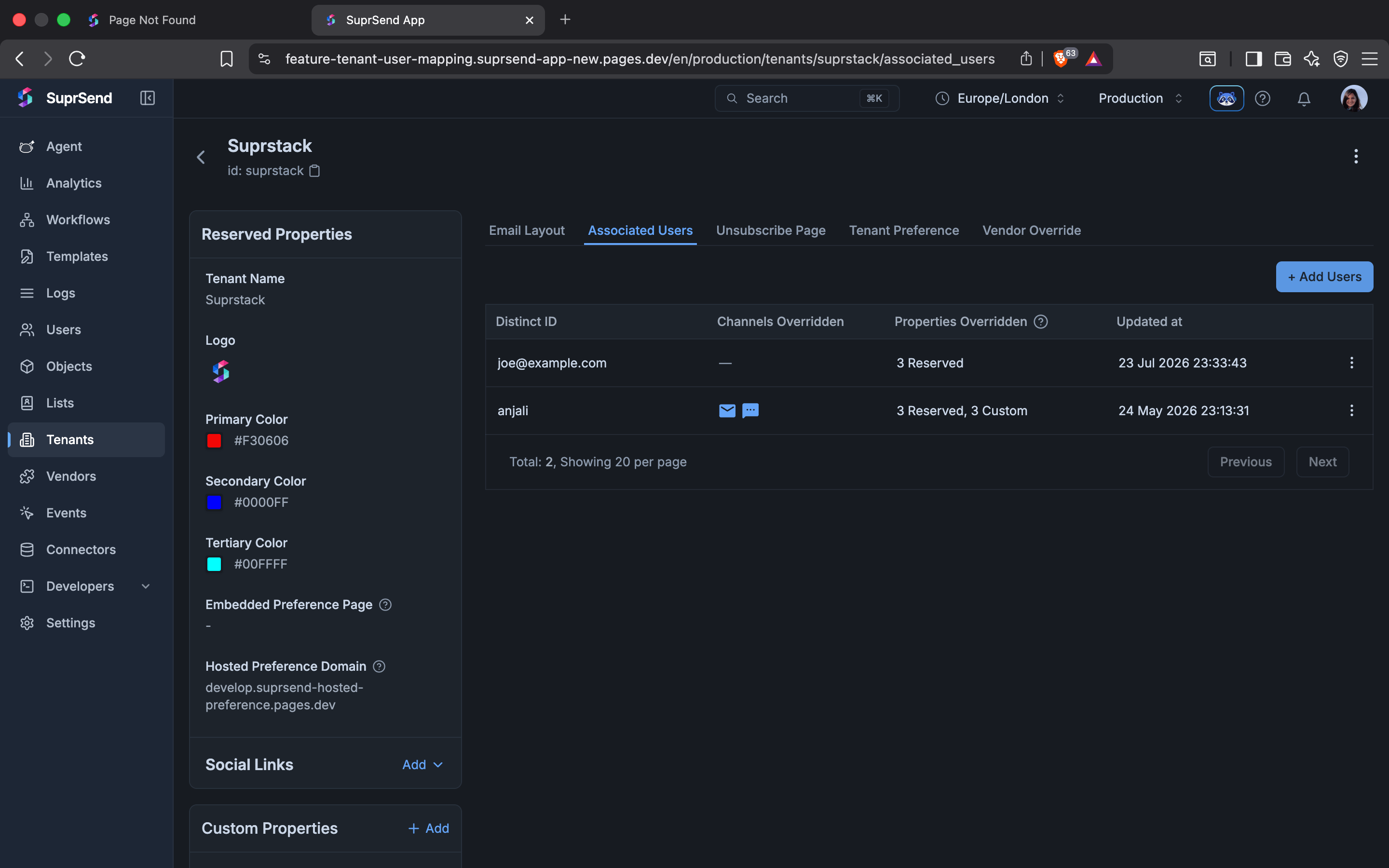Add a custom property

point(428,828)
